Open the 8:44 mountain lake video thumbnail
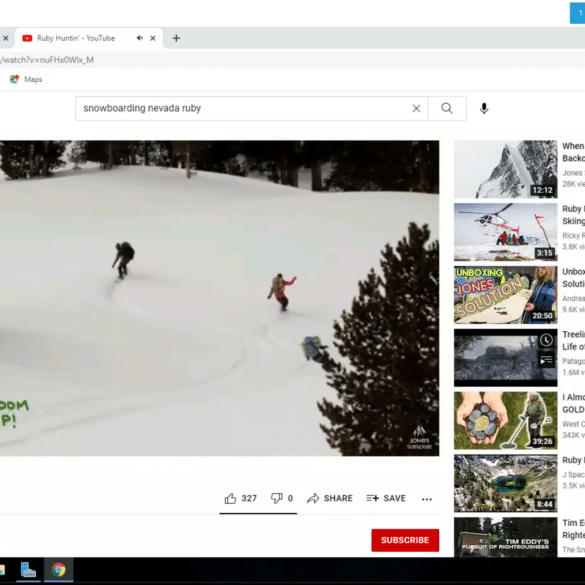Image resolution: width=585 pixels, height=585 pixels. (x=506, y=483)
